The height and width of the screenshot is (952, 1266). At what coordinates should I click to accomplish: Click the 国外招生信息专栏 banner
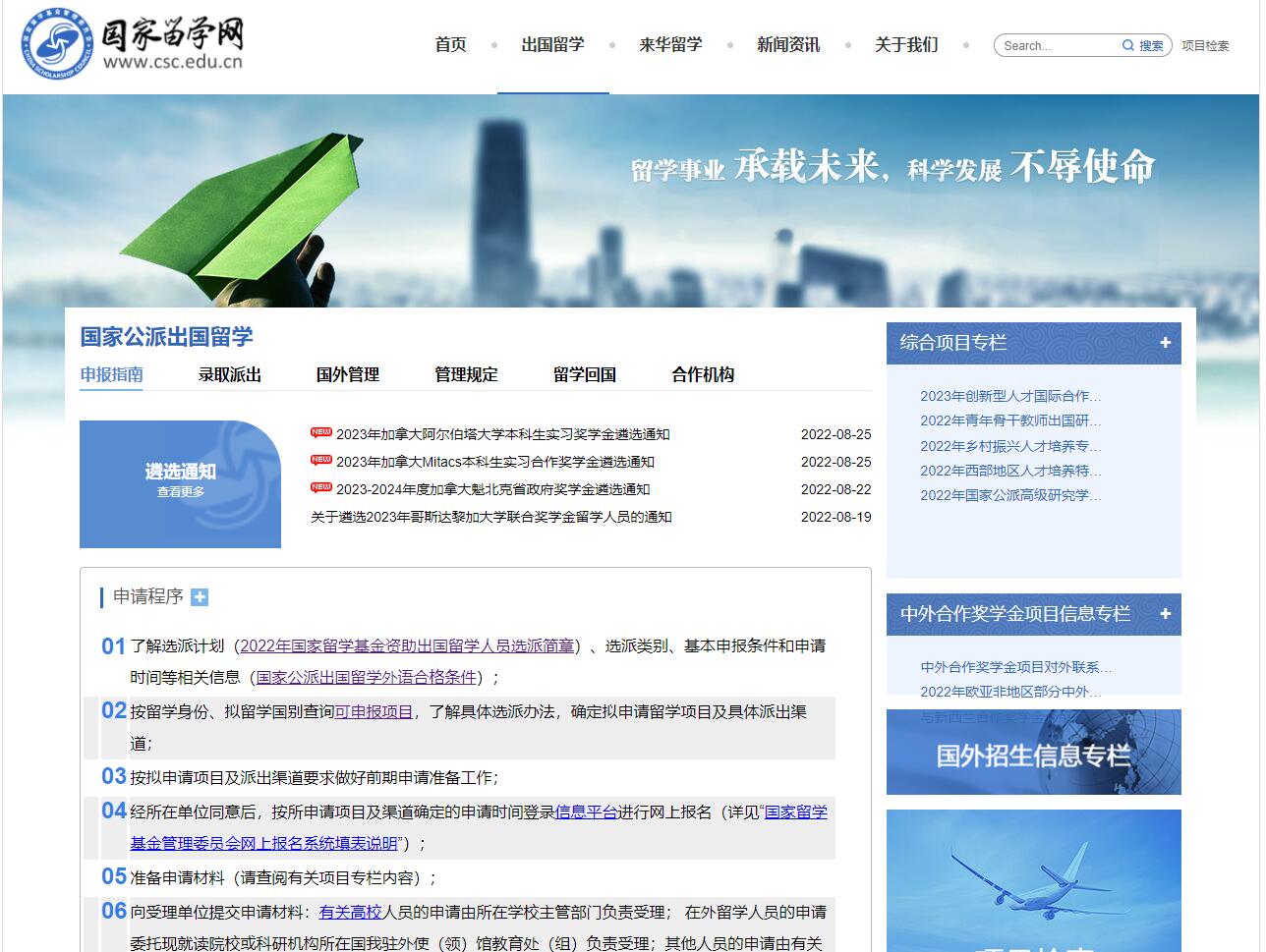(1034, 752)
